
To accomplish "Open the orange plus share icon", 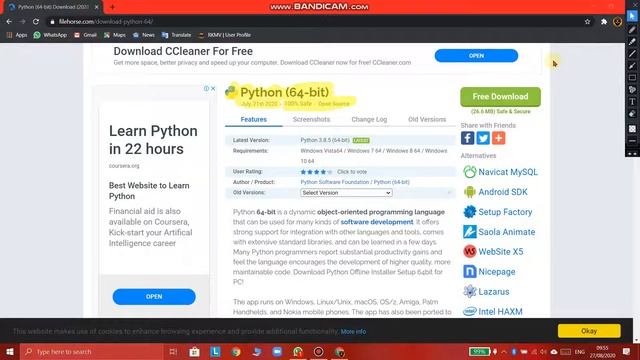I will [x=498, y=138].
